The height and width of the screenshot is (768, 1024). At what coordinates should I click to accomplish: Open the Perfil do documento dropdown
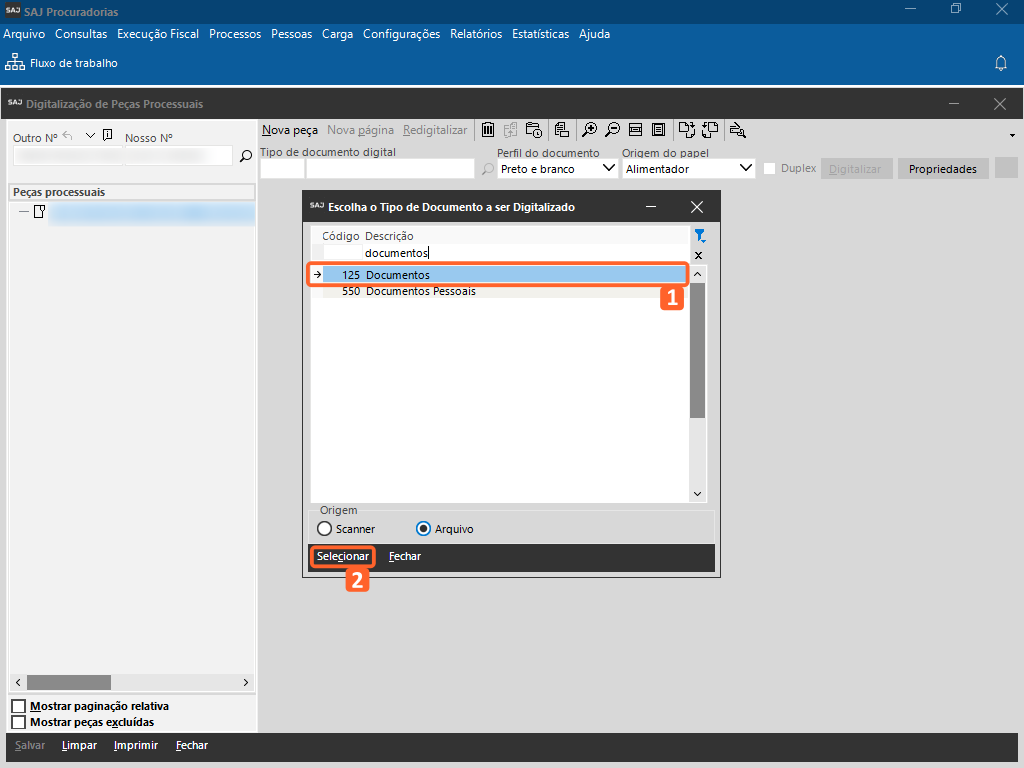tap(610, 169)
